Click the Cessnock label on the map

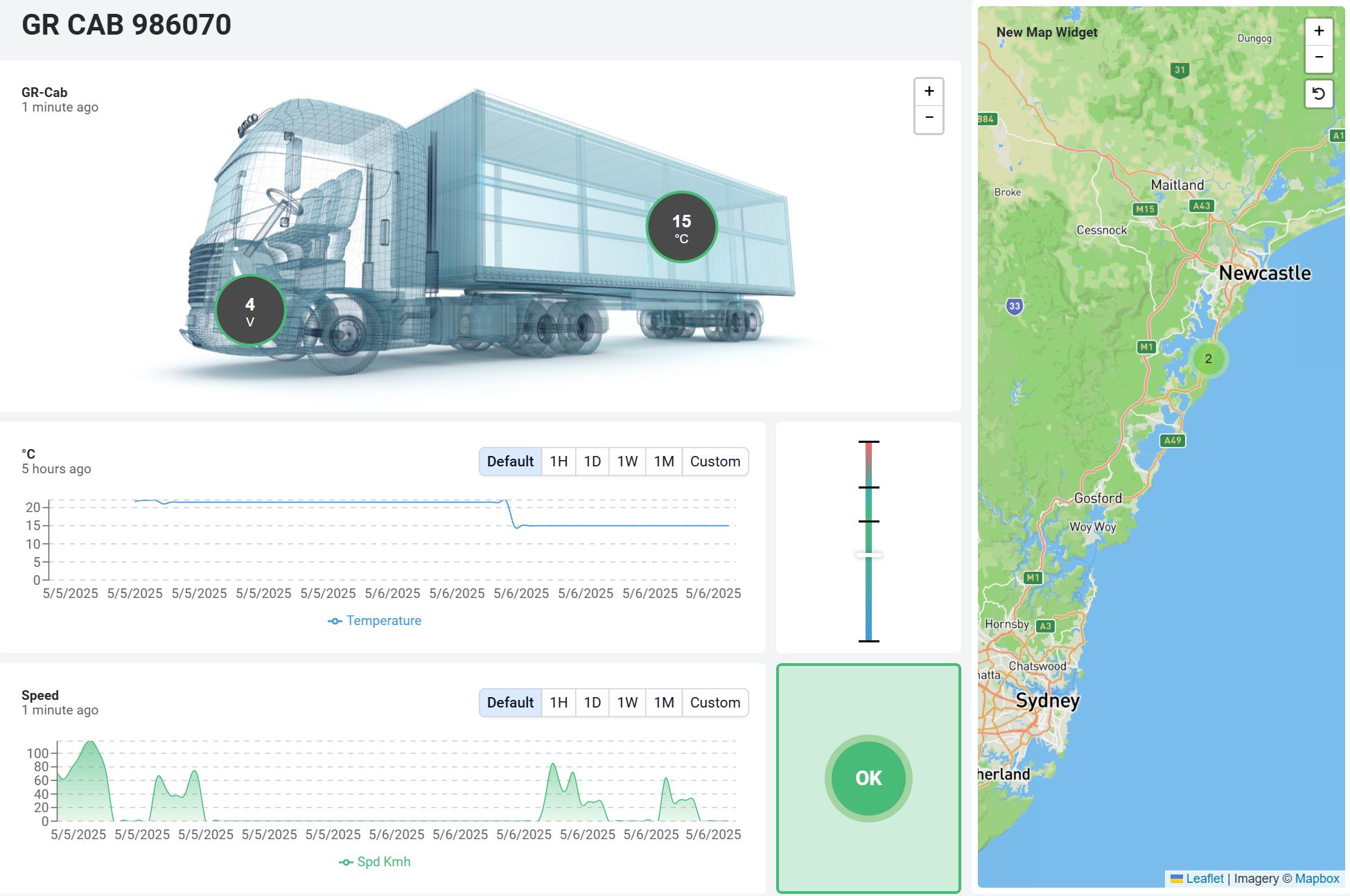(1101, 230)
